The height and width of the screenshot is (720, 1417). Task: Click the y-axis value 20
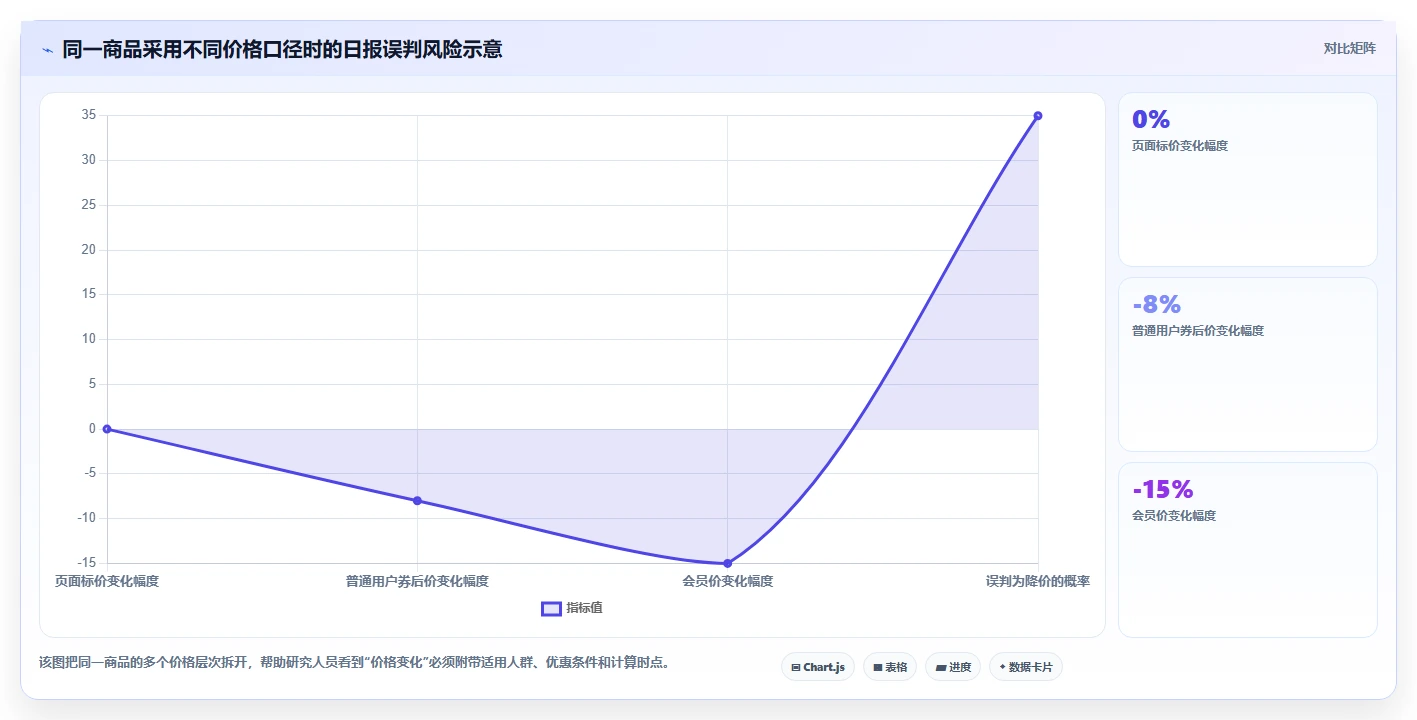[89, 250]
